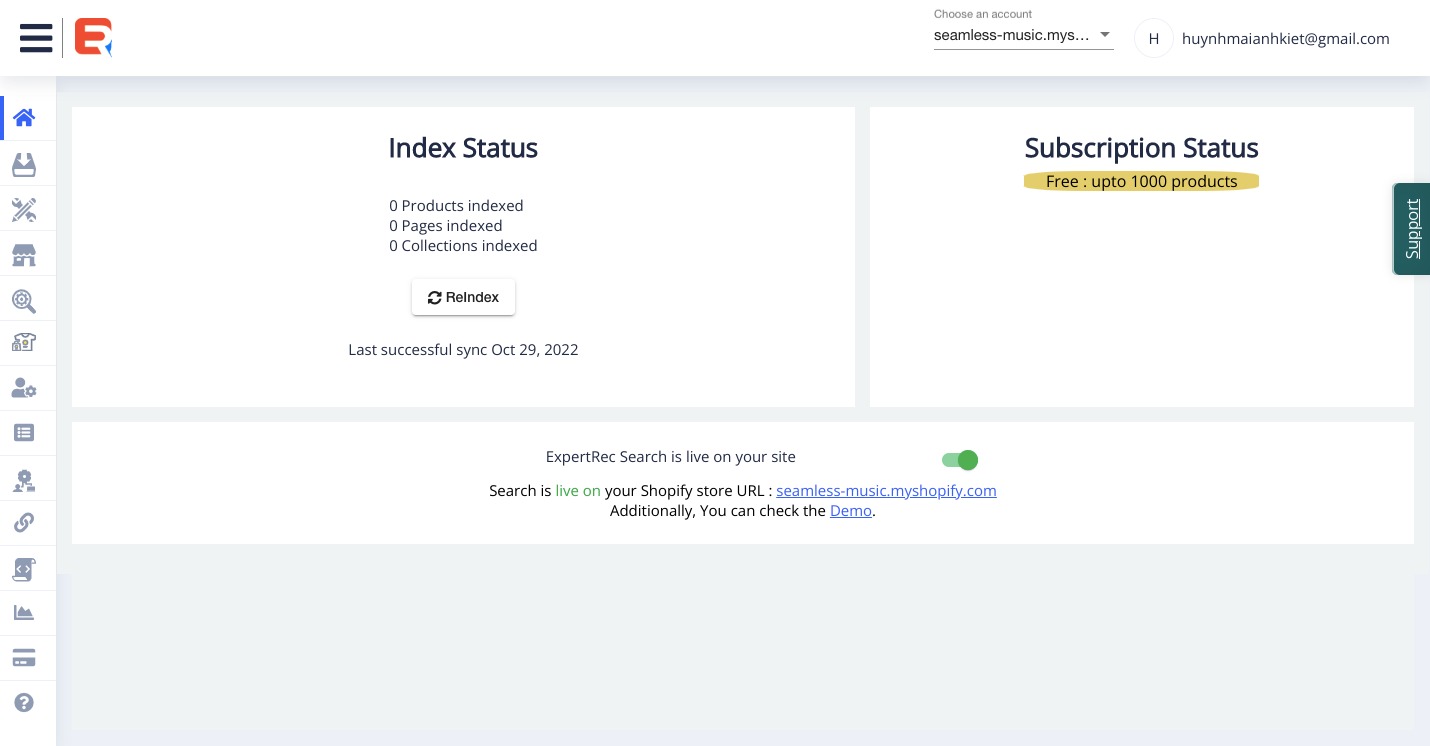Open the code script sidebar icon

pyautogui.click(x=24, y=568)
